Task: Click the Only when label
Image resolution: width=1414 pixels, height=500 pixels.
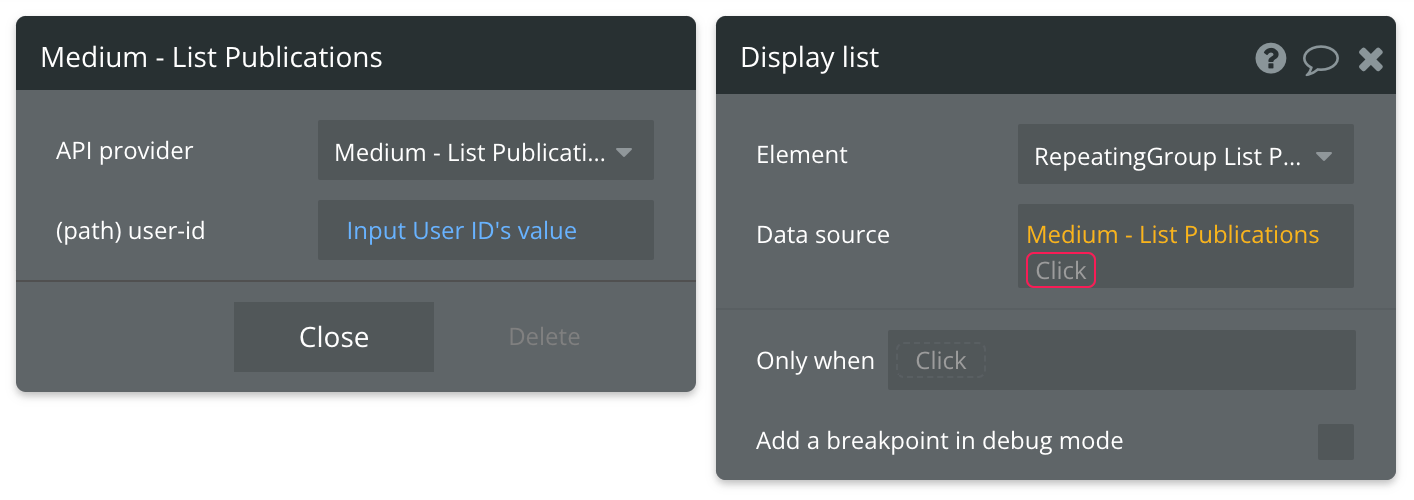Action: [x=815, y=360]
